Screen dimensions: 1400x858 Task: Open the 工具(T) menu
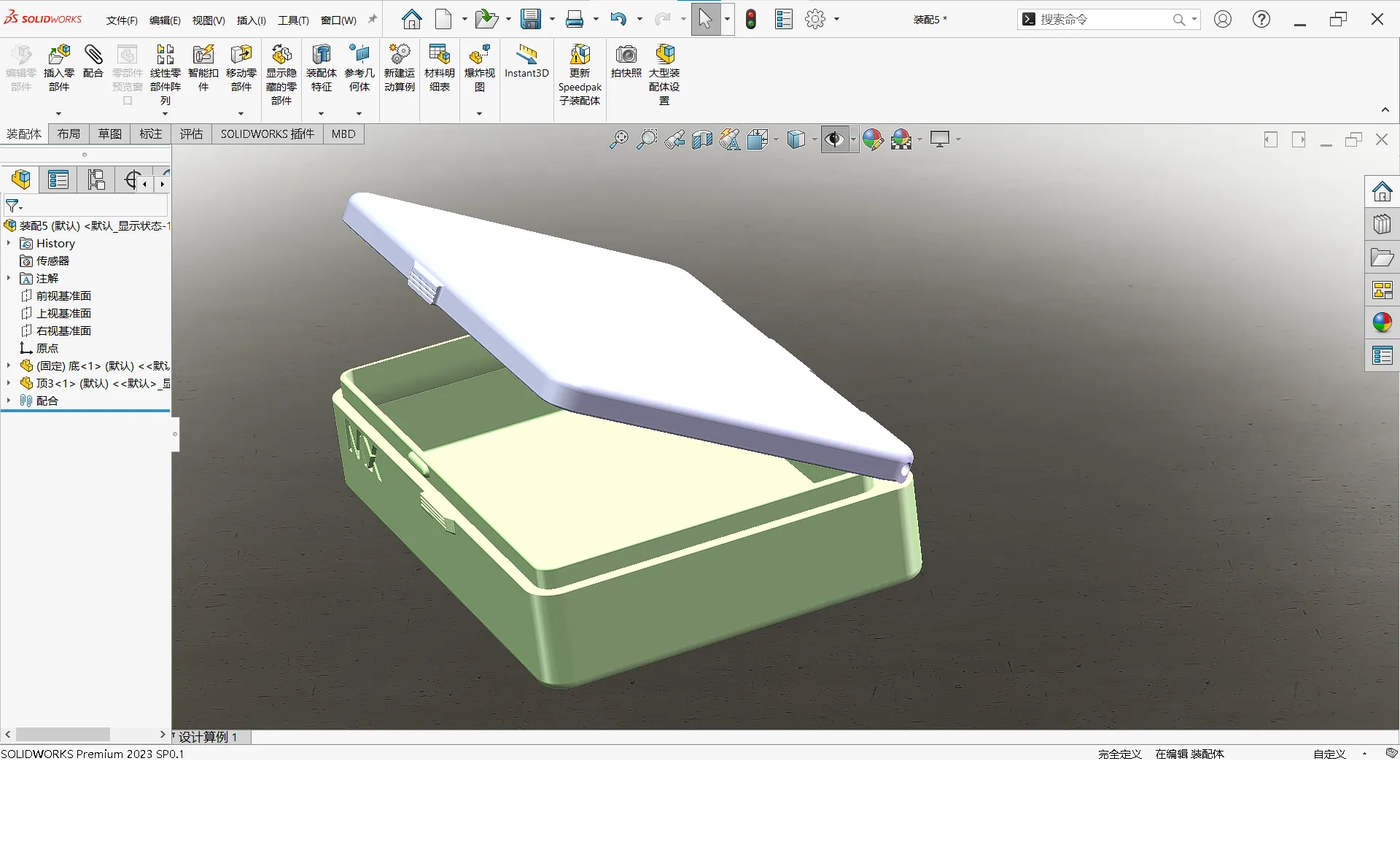[293, 20]
